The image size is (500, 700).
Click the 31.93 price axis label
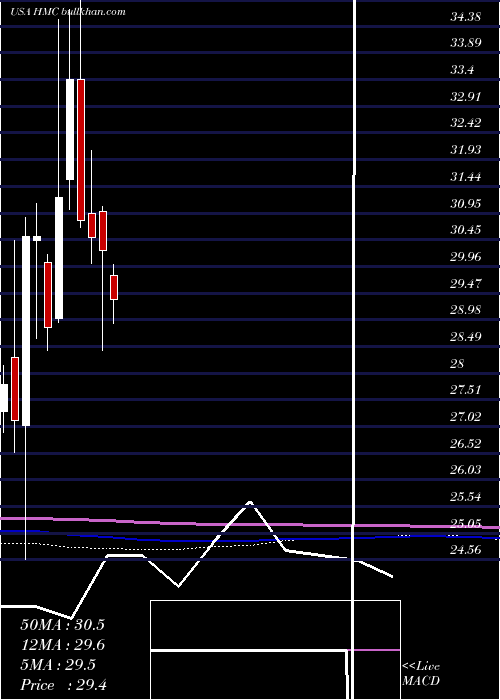tap(466, 150)
